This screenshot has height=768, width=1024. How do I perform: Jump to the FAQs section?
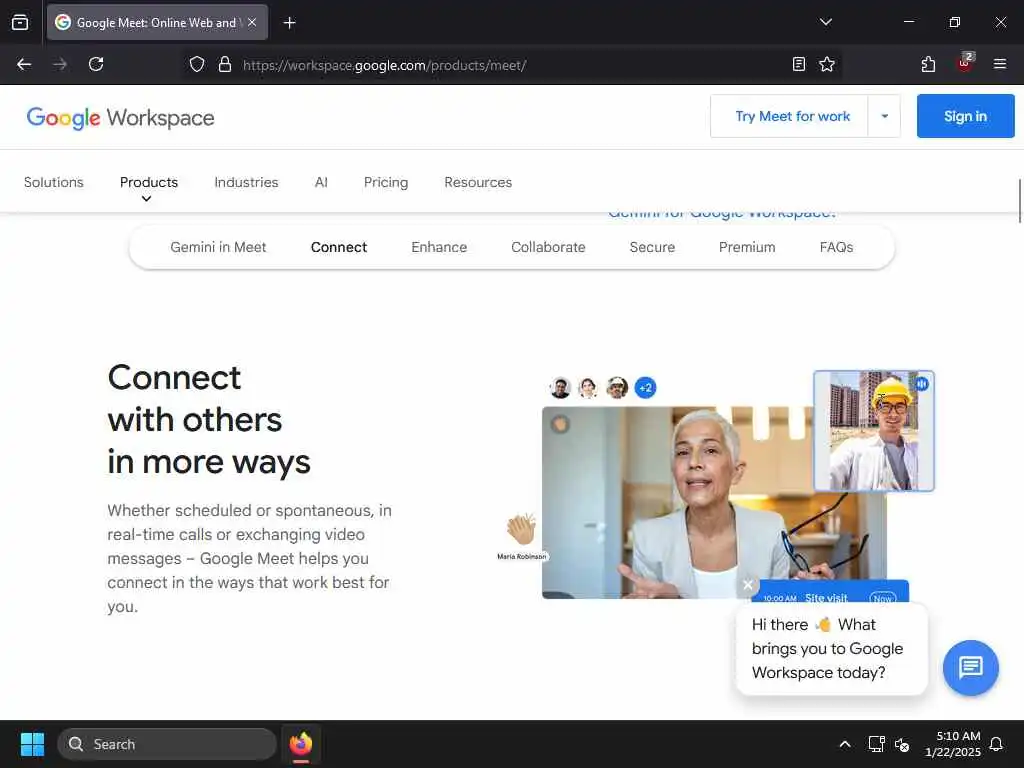(836, 248)
